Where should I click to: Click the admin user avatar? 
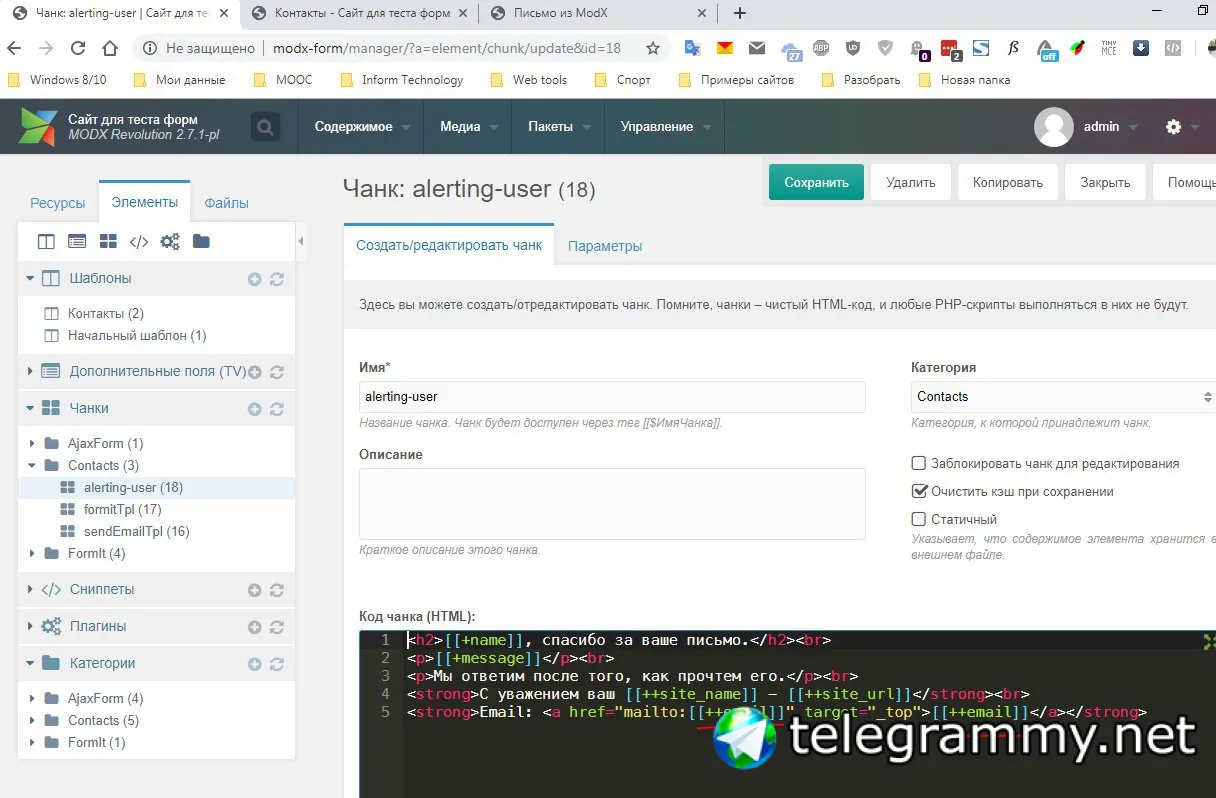pyautogui.click(x=1053, y=127)
